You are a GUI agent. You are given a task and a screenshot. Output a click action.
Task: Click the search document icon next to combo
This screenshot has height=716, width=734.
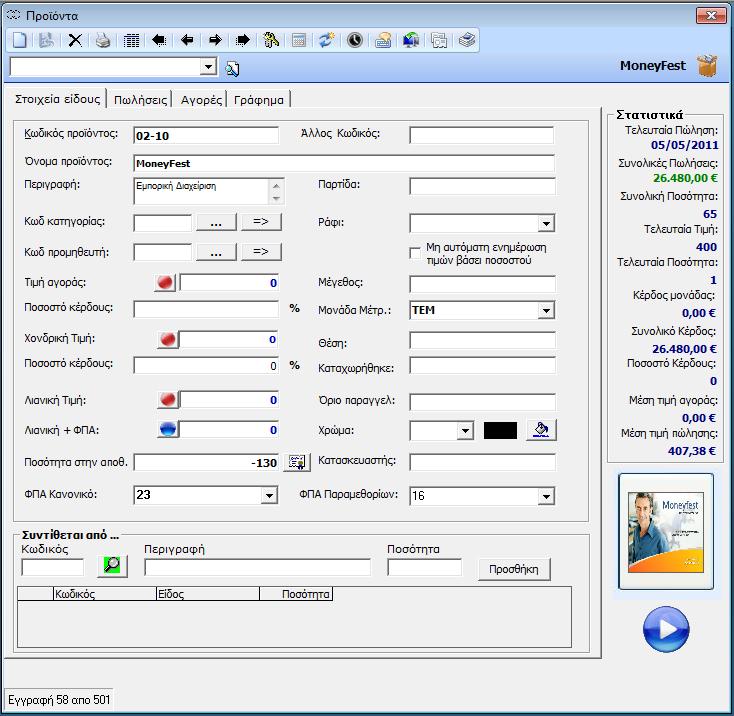[232, 69]
